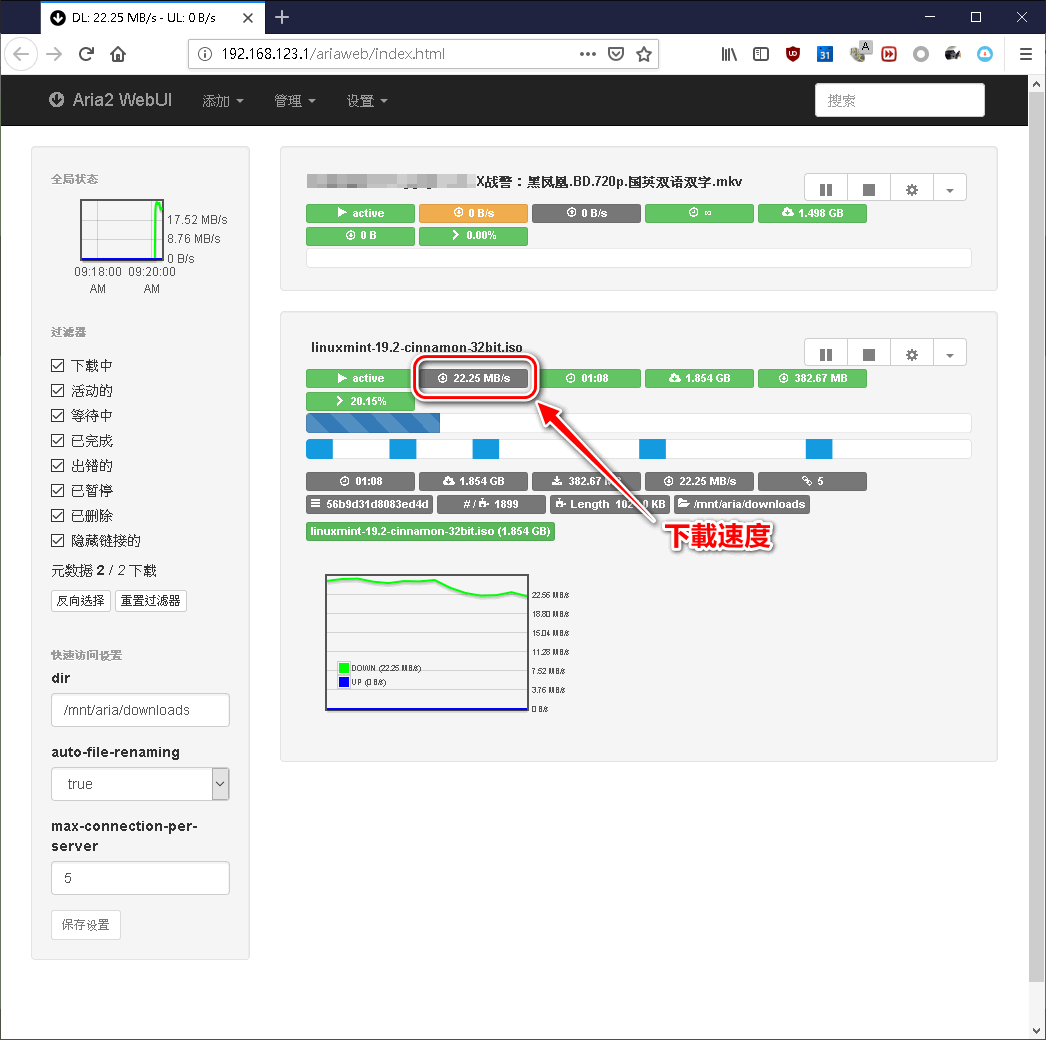The width and height of the screenshot is (1046, 1040).
Task: Toggle the 下載中 filter checkbox
Action: [x=57, y=366]
